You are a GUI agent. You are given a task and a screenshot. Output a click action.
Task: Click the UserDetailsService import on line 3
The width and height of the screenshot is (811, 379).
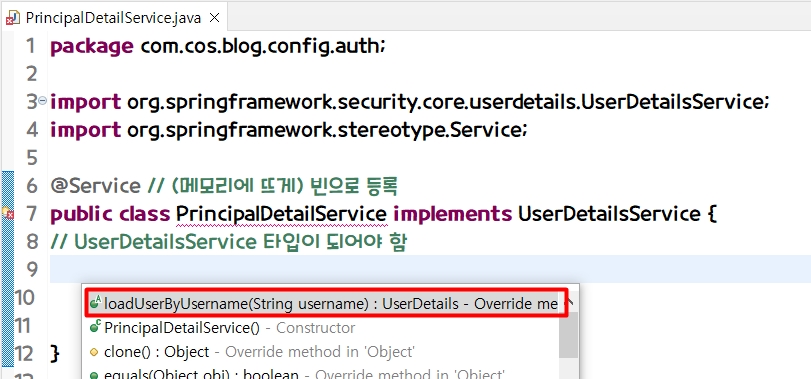pos(410,102)
